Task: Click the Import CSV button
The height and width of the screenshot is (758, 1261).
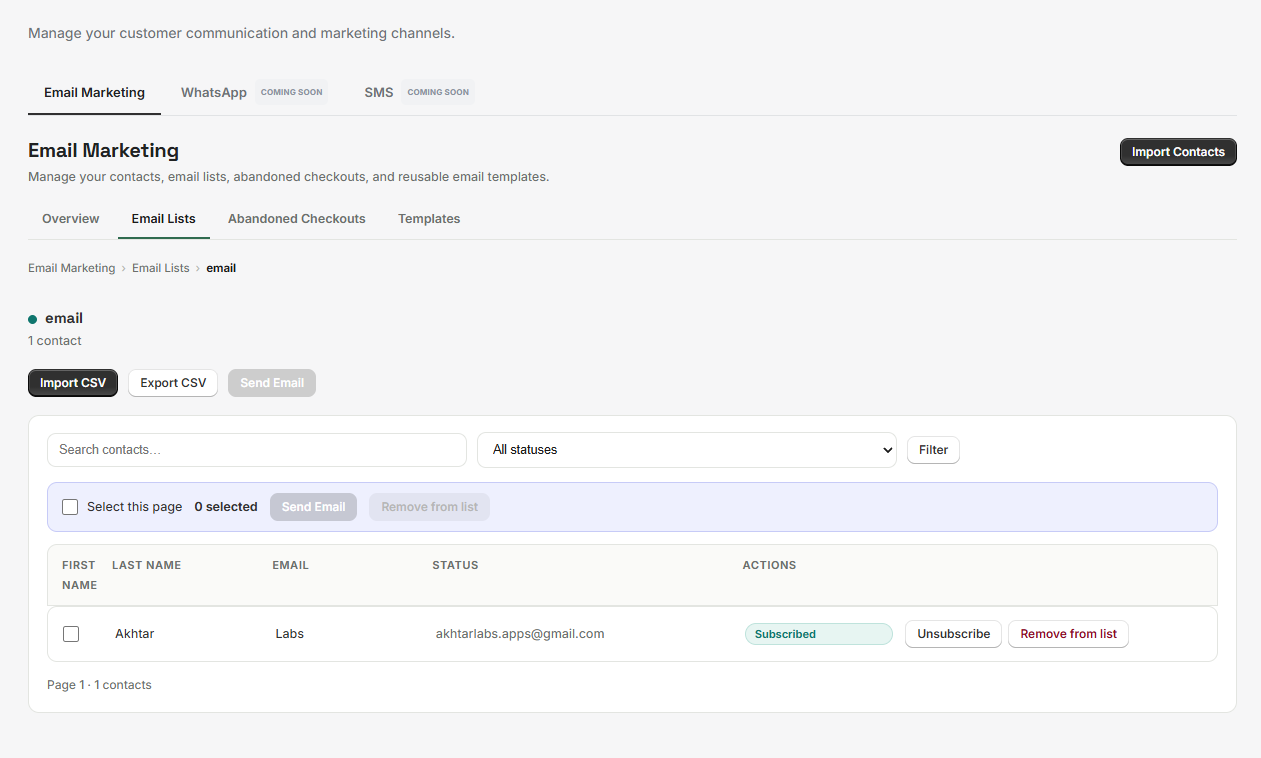Action: click(73, 383)
